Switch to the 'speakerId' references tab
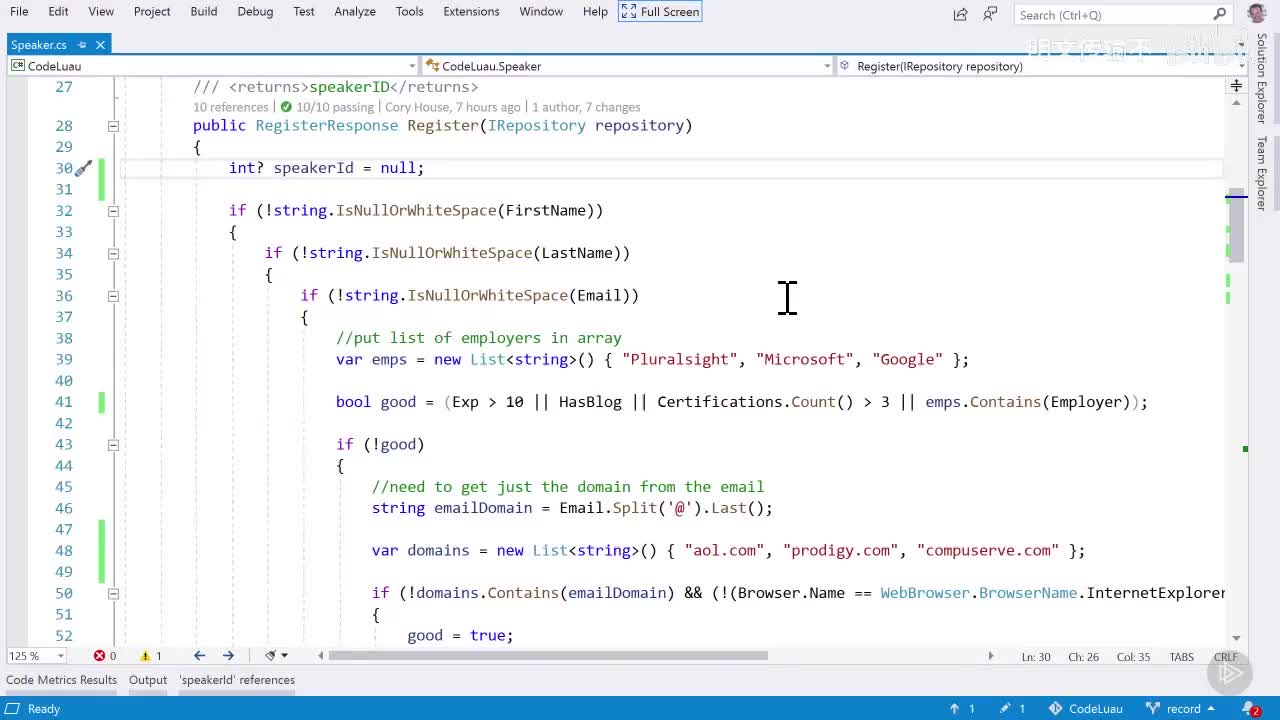 (x=237, y=680)
